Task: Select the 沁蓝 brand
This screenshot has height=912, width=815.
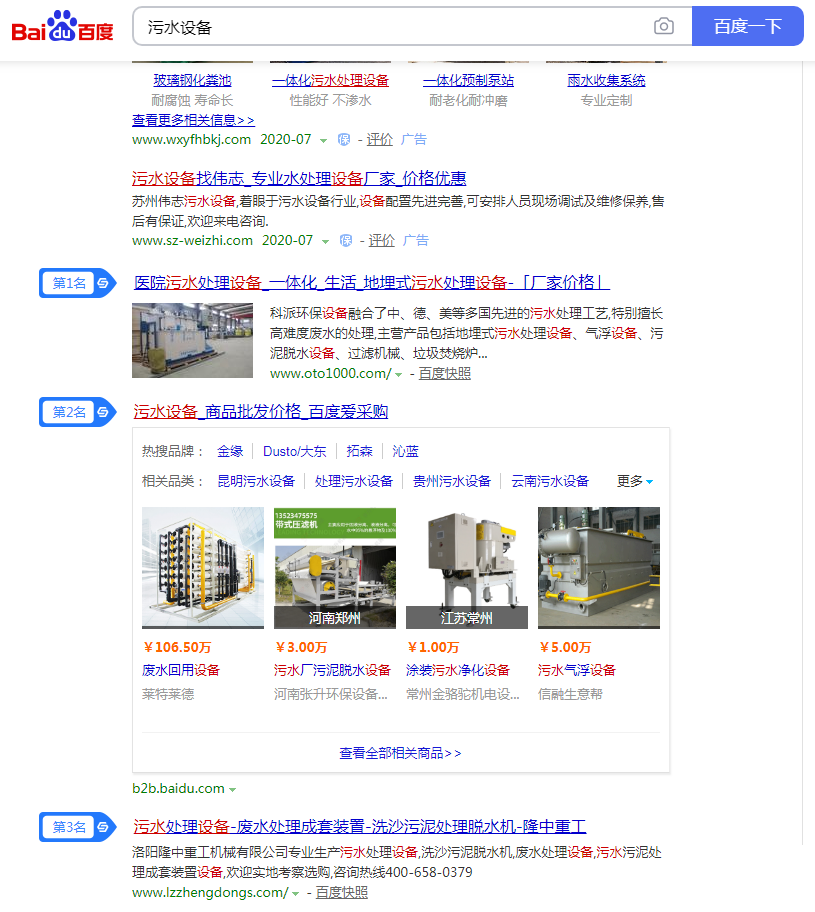Action: 405,451
